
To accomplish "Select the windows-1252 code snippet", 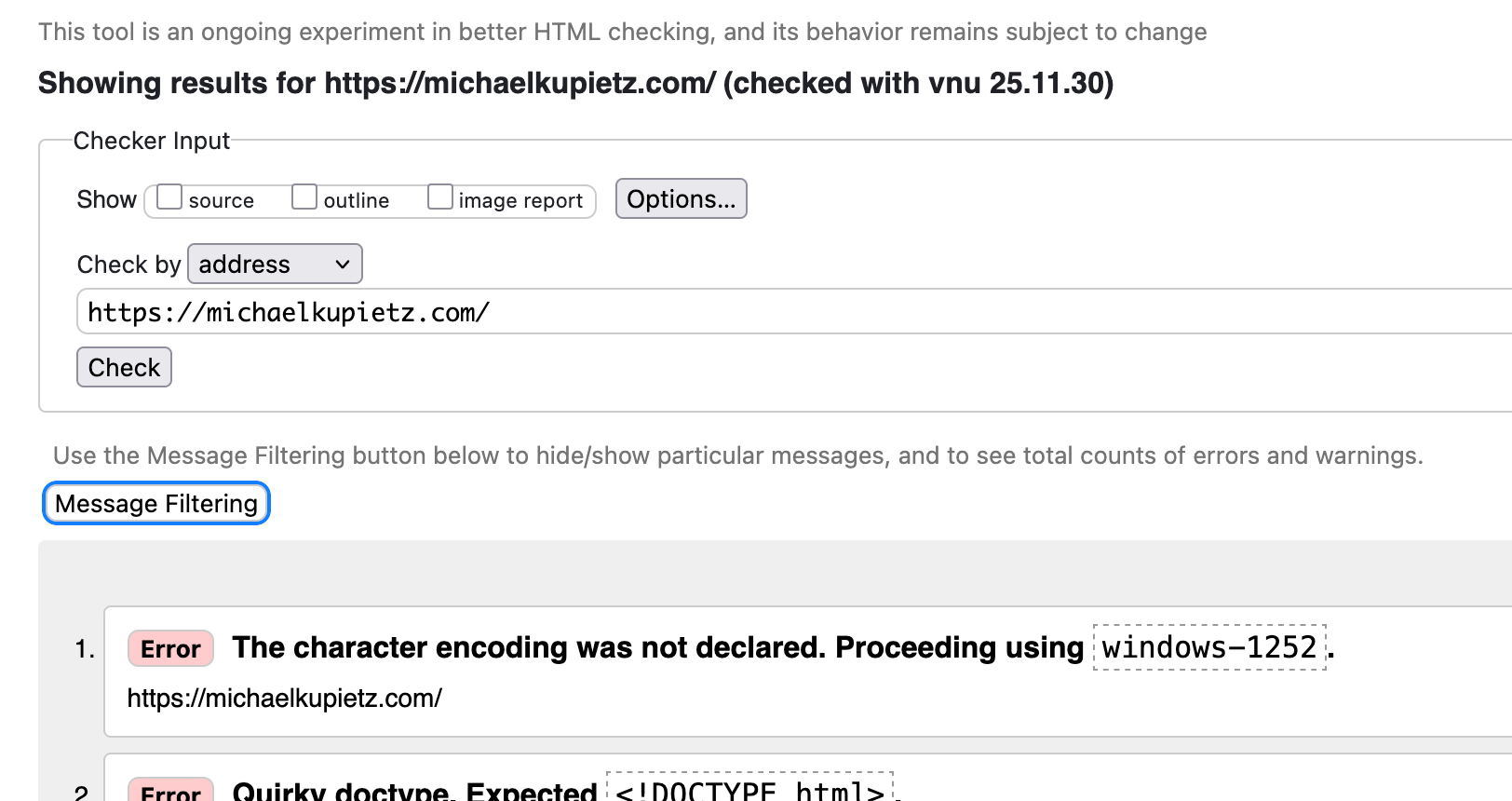I will [1208, 647].
